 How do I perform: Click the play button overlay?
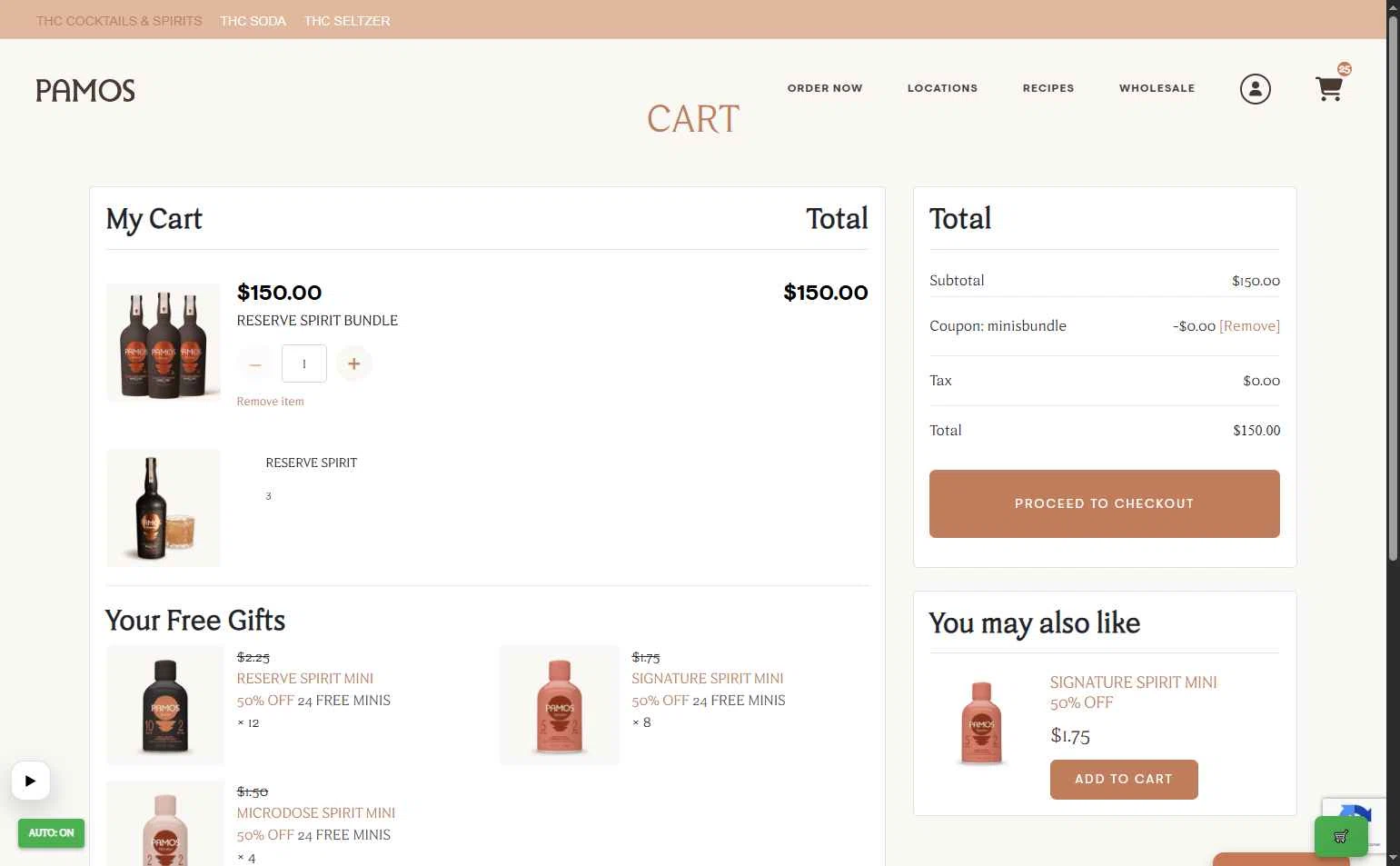30,781
